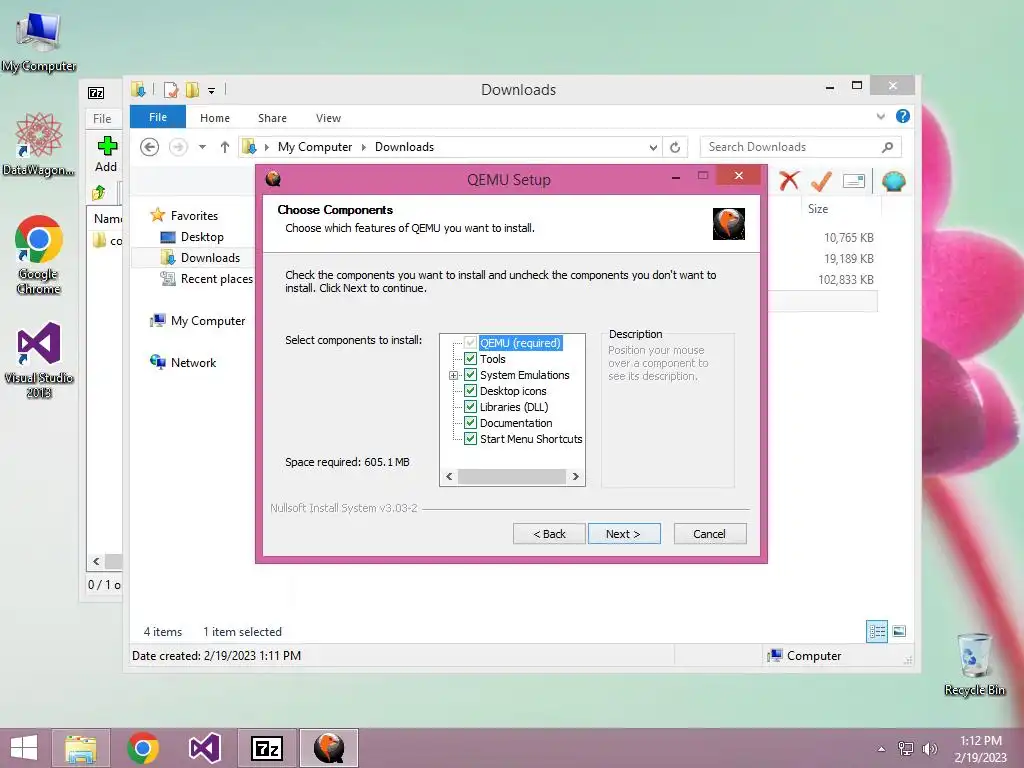Toggle Desktop icons checkbox
Viewport: 1024px width, 768px height.
point(470,391)
